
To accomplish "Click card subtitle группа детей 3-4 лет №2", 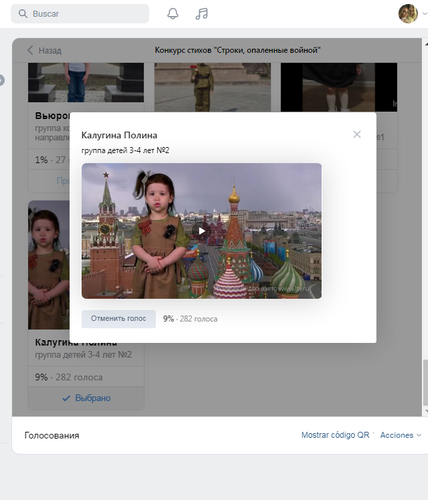I will tap(83, 355).
